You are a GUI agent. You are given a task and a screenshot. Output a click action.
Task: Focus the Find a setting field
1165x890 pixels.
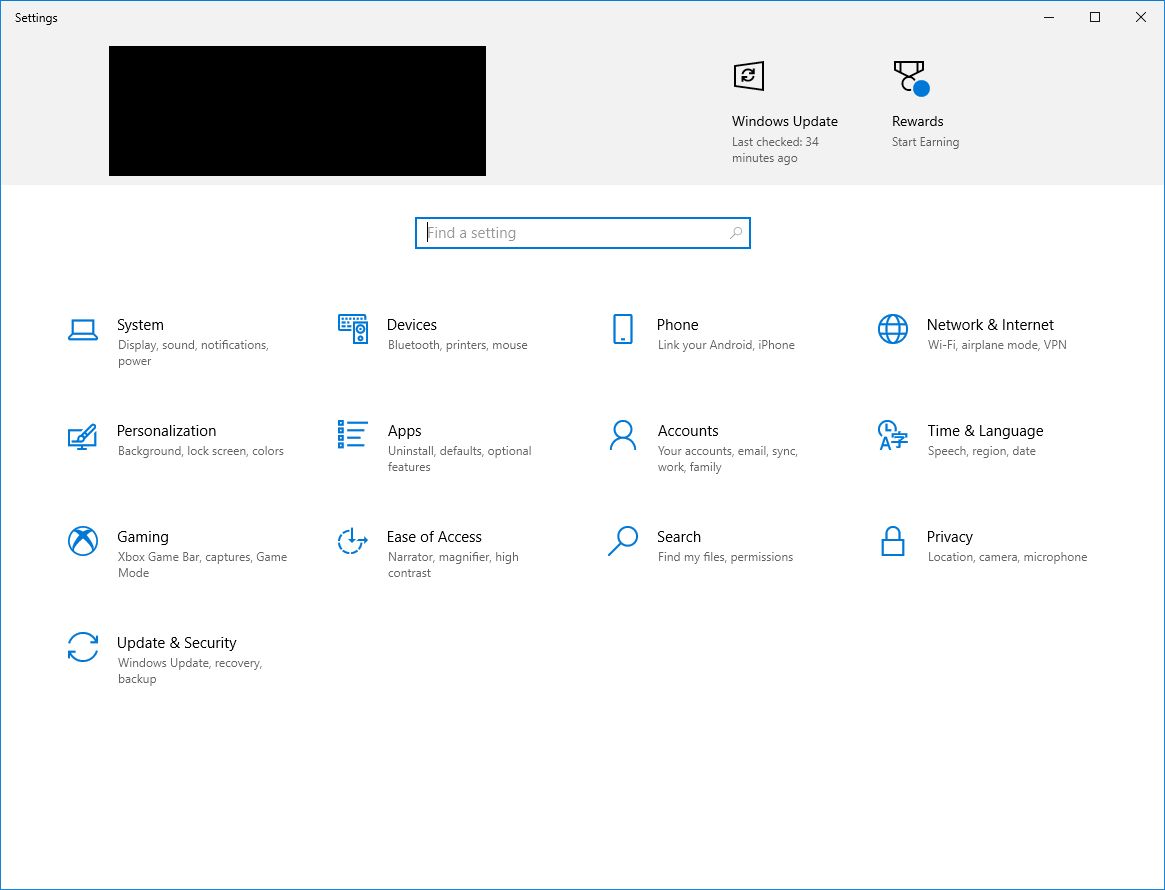click(x=582, y=233)
